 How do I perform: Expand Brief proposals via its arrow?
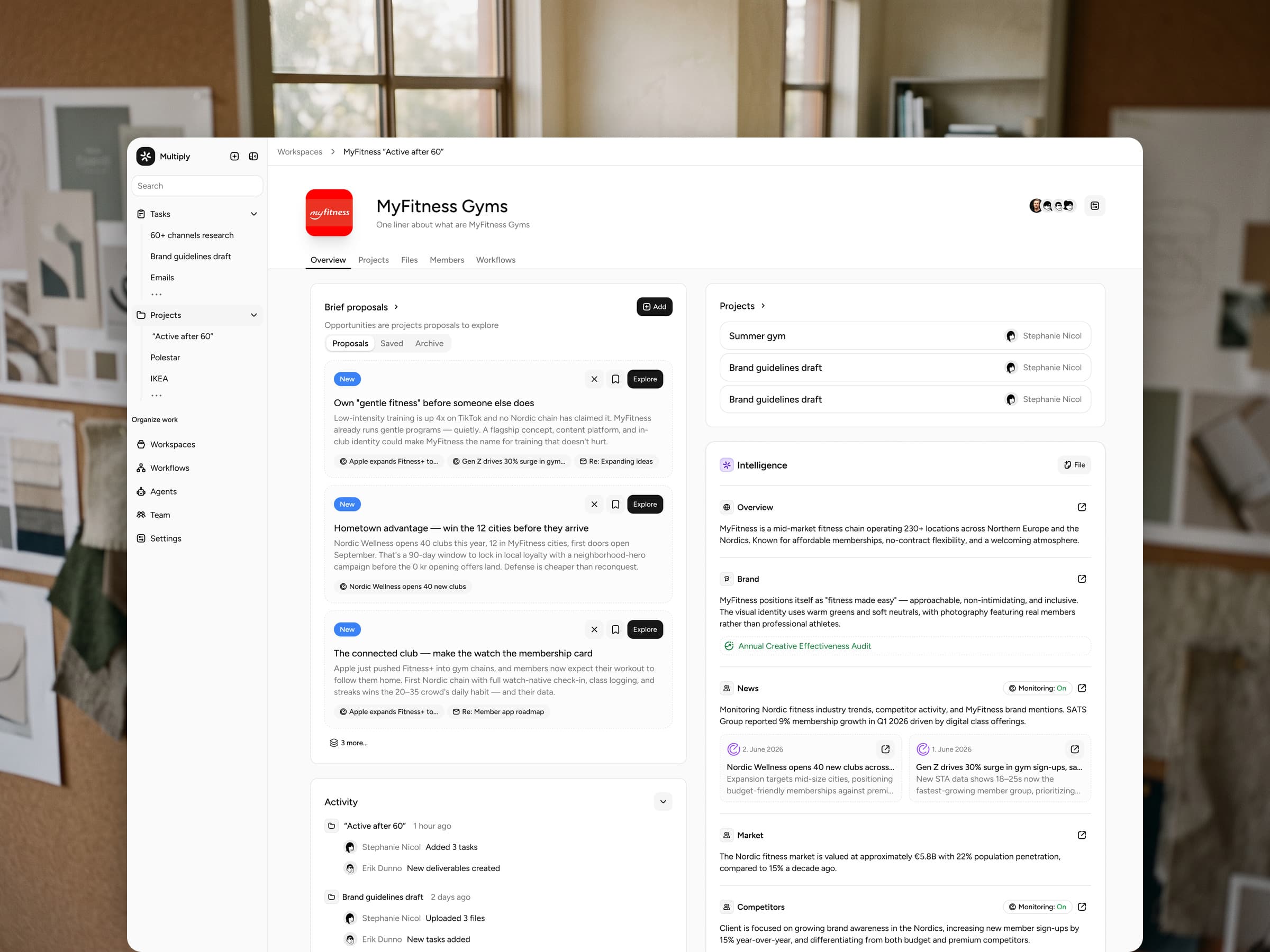(x=396, y=307)
